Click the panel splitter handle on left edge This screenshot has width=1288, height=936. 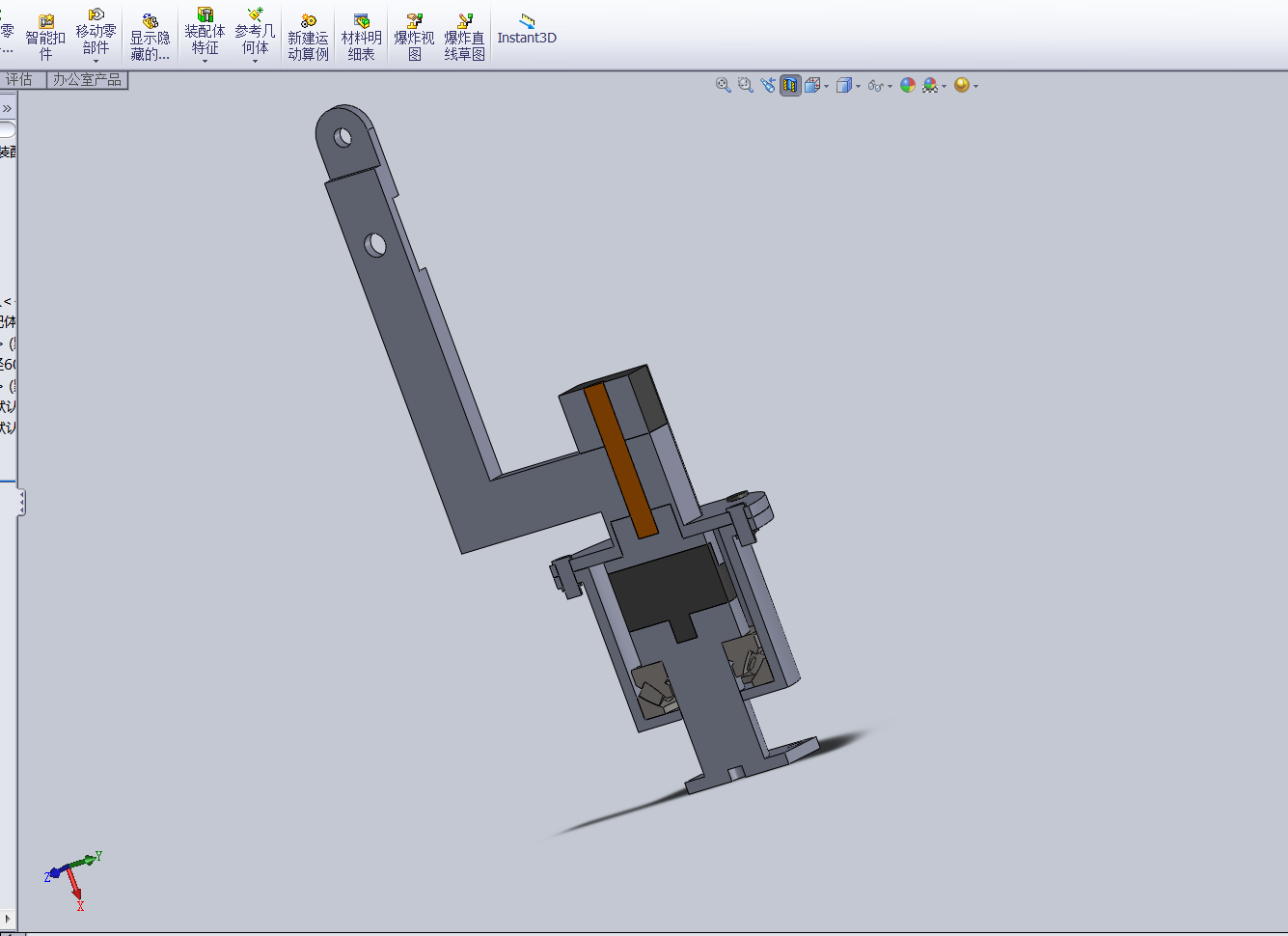(21, 502)
